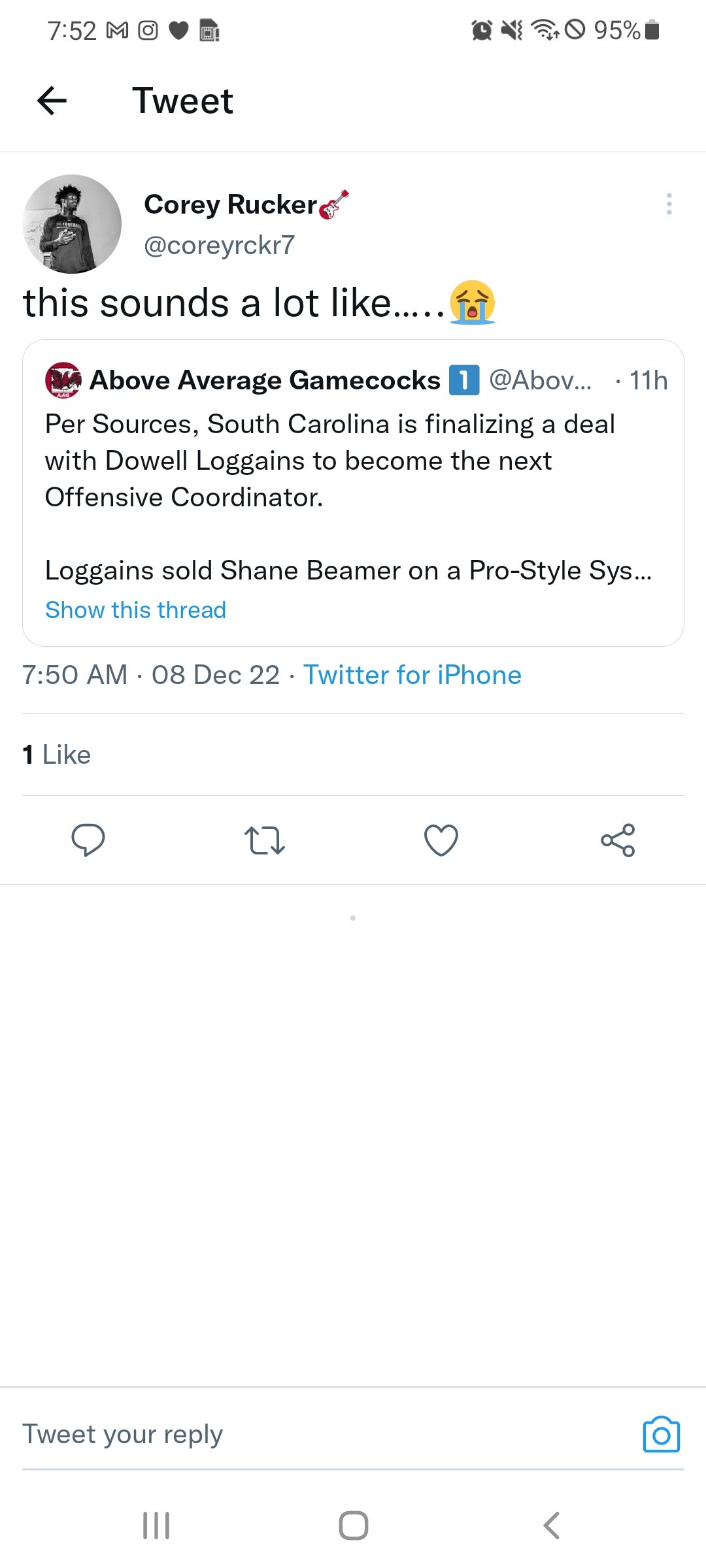Tap the tweet timestamp 7:50 AM
This screenshot has height=1568, width=706.
(x=75, y=675)
